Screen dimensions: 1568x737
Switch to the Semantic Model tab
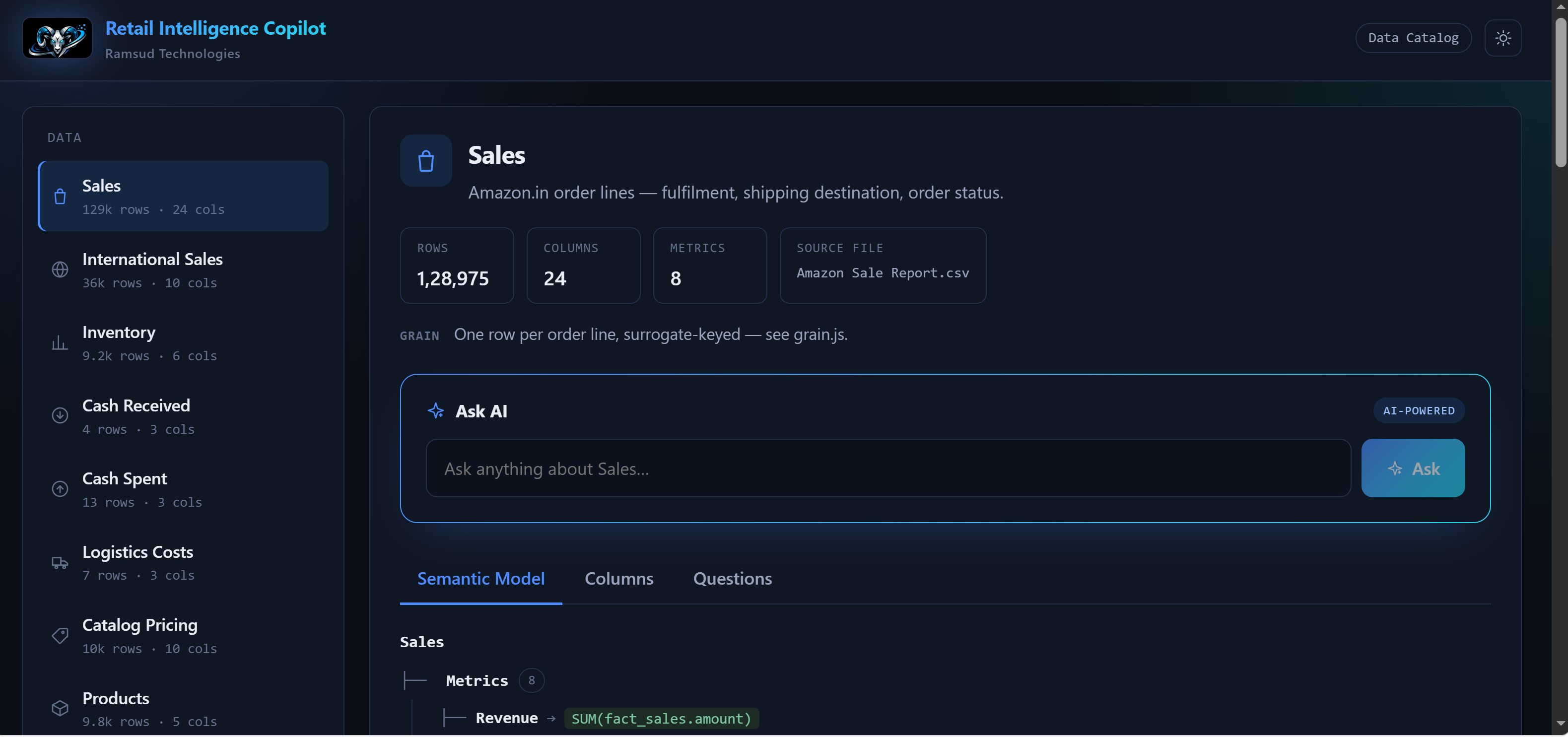tap(481, 579)
